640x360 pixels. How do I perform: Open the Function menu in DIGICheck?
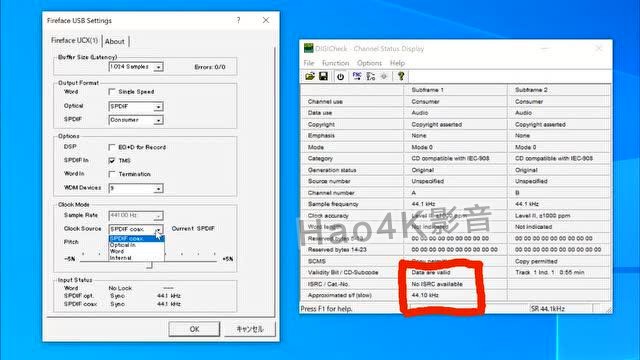click(x=336, y=63)
